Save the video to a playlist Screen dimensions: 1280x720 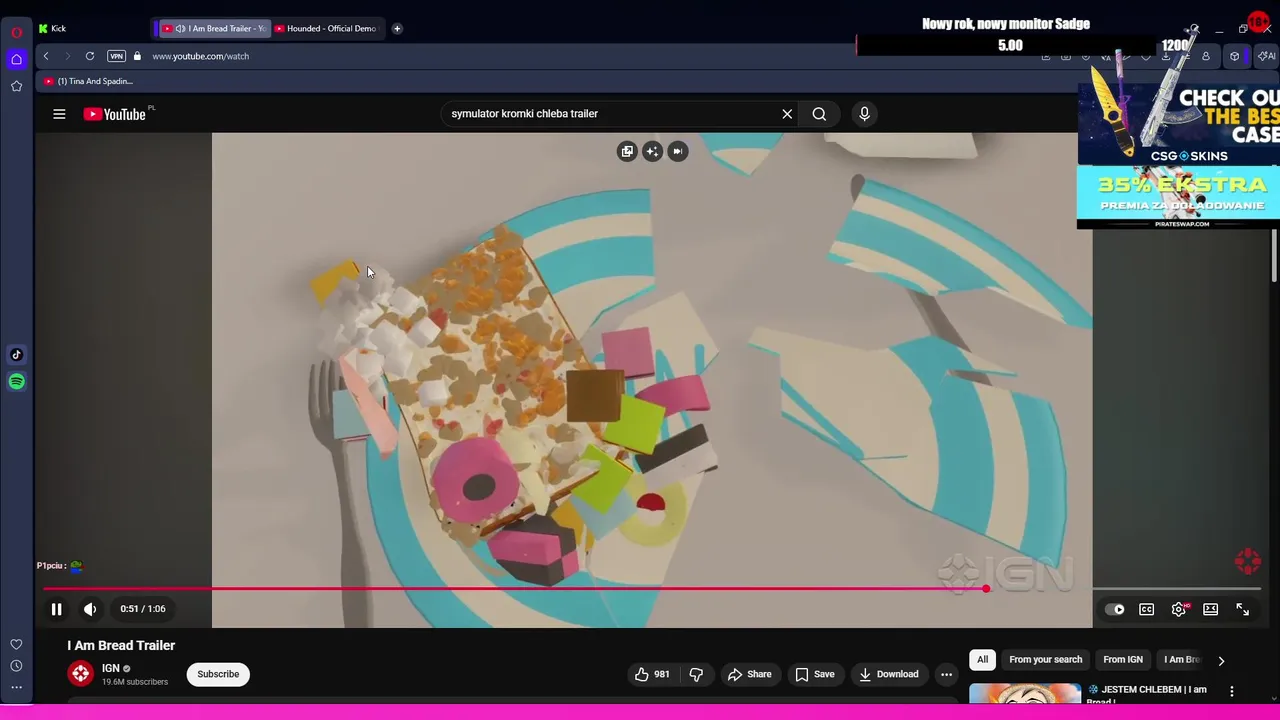pyautogui.click(x=815, y=675)
